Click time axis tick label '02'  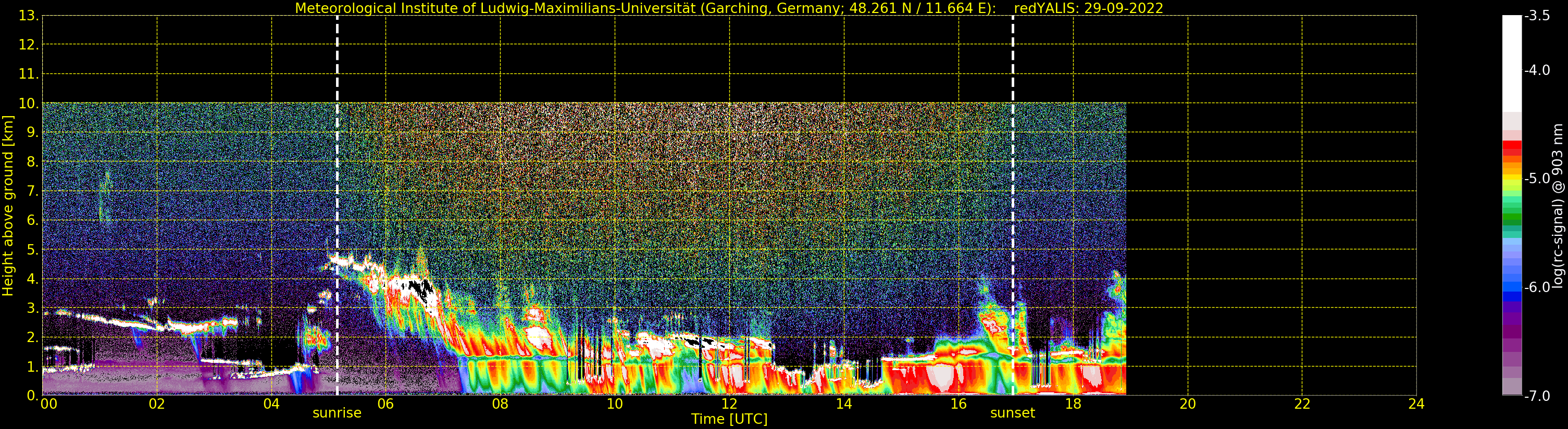pyautogui.click(x=157, y=404)
